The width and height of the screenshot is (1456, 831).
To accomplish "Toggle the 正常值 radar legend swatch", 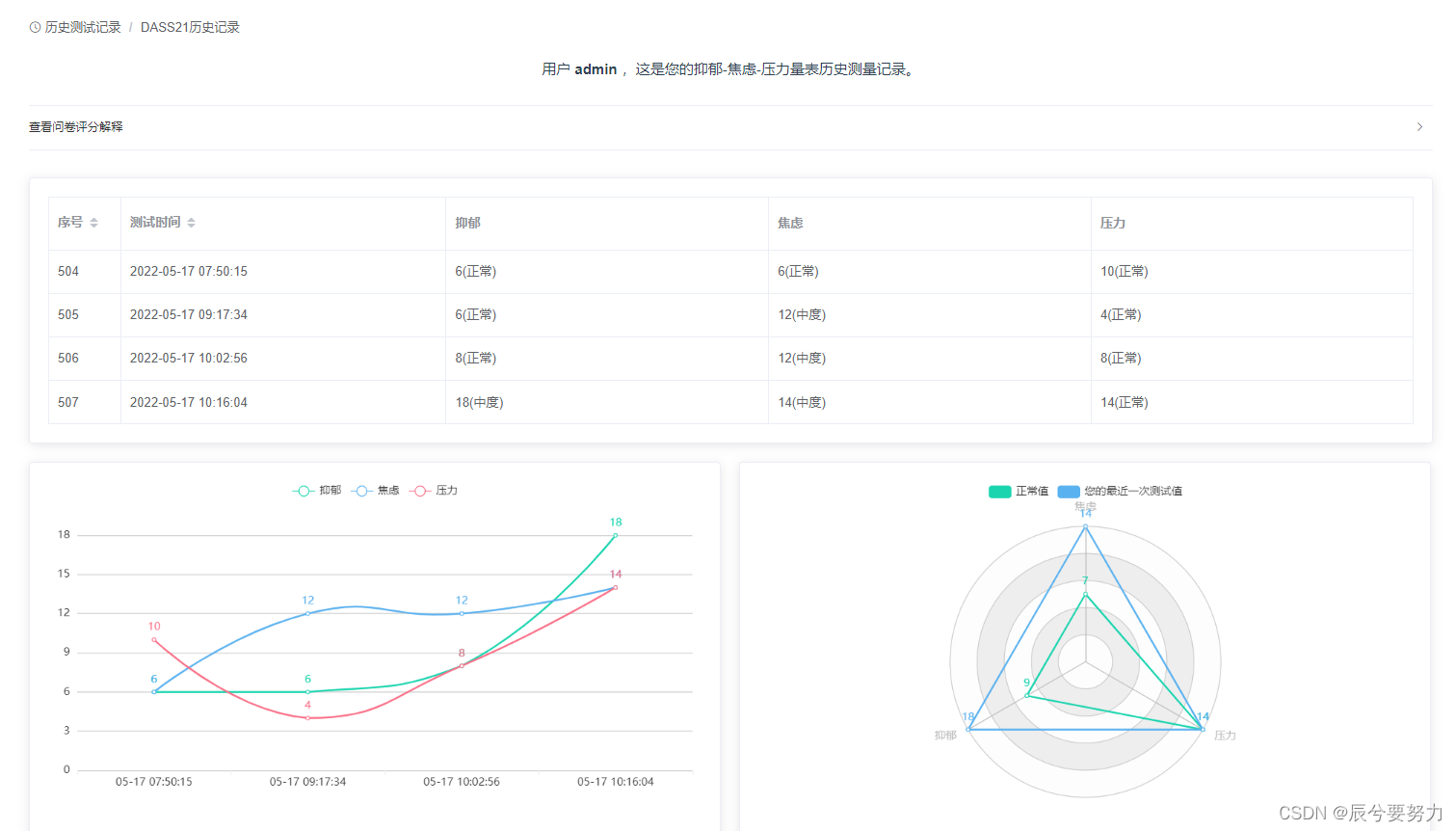I will [x=999, y=492].
